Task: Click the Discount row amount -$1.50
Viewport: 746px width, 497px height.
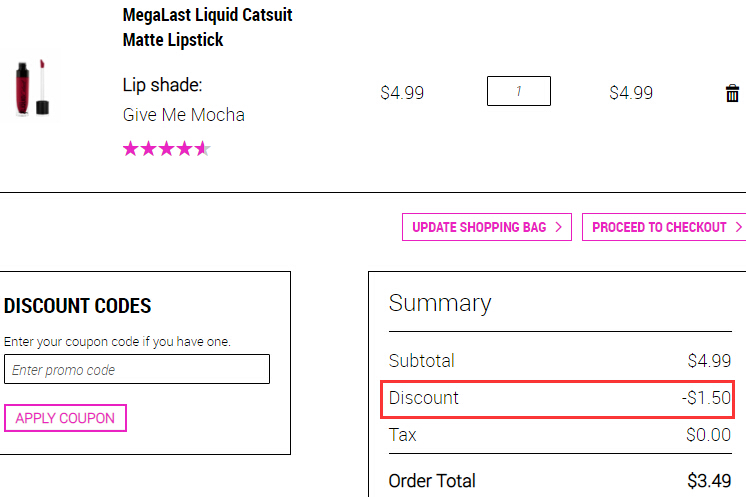Action: [706, 398]
